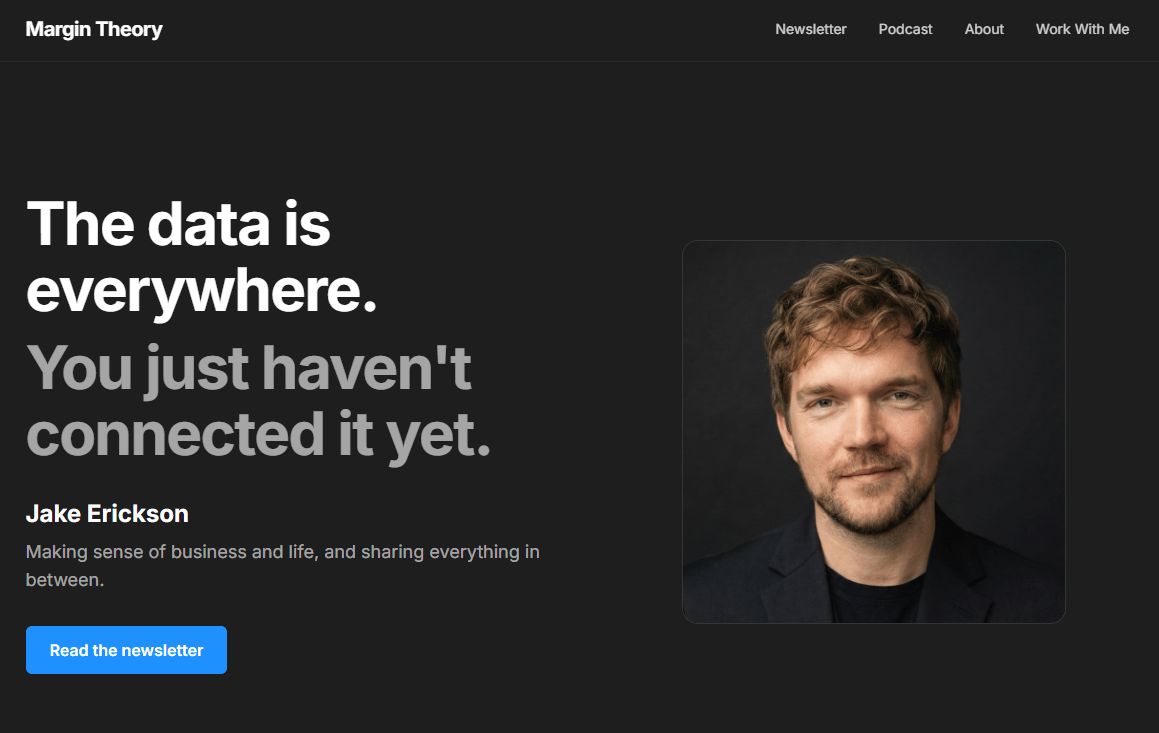Viewport: 1159px width, 733px height.
Task: Click the Margin Theory site logo
Action: click(x=94, y=30)
